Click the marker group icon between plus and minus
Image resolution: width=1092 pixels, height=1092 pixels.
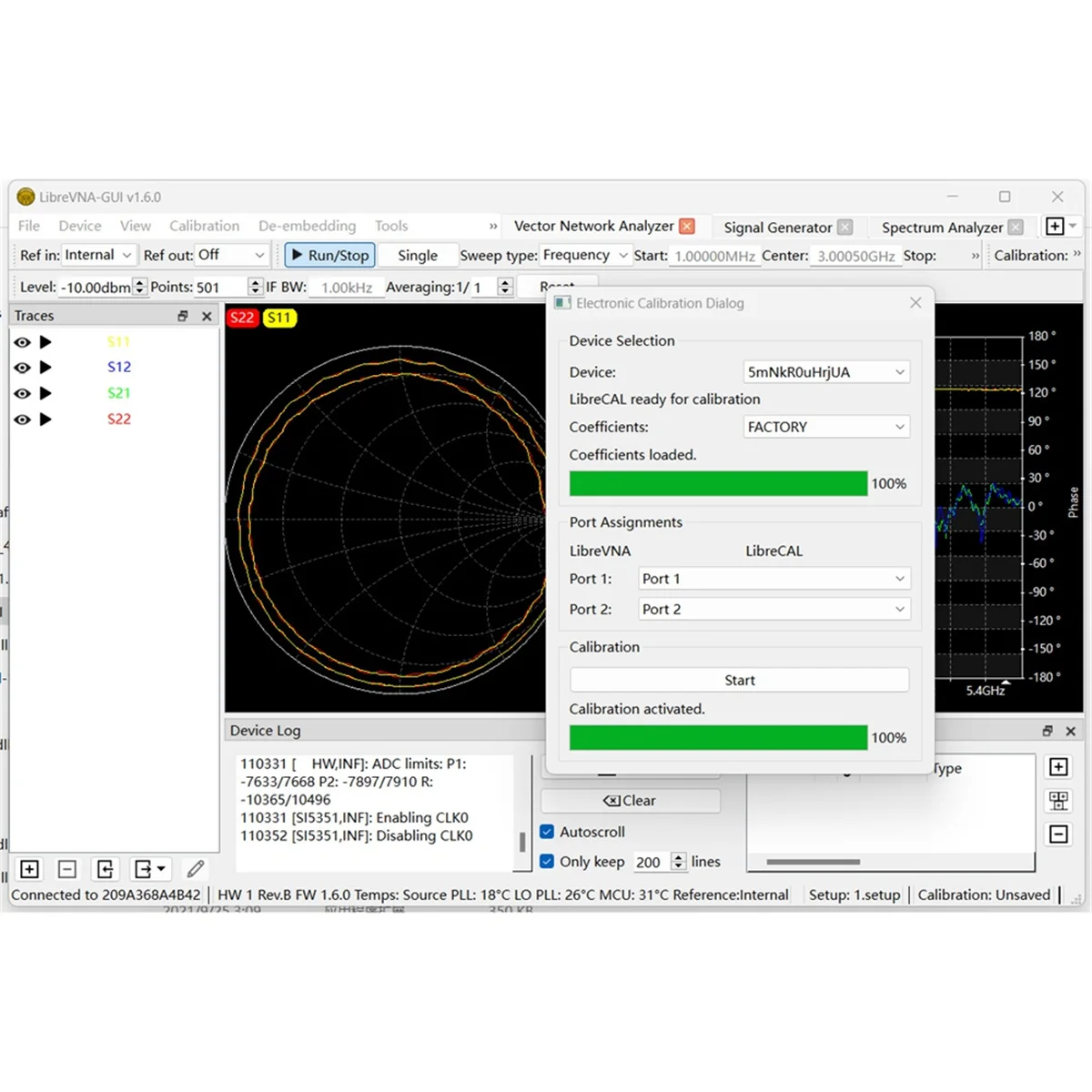(x=1058, y=801)
